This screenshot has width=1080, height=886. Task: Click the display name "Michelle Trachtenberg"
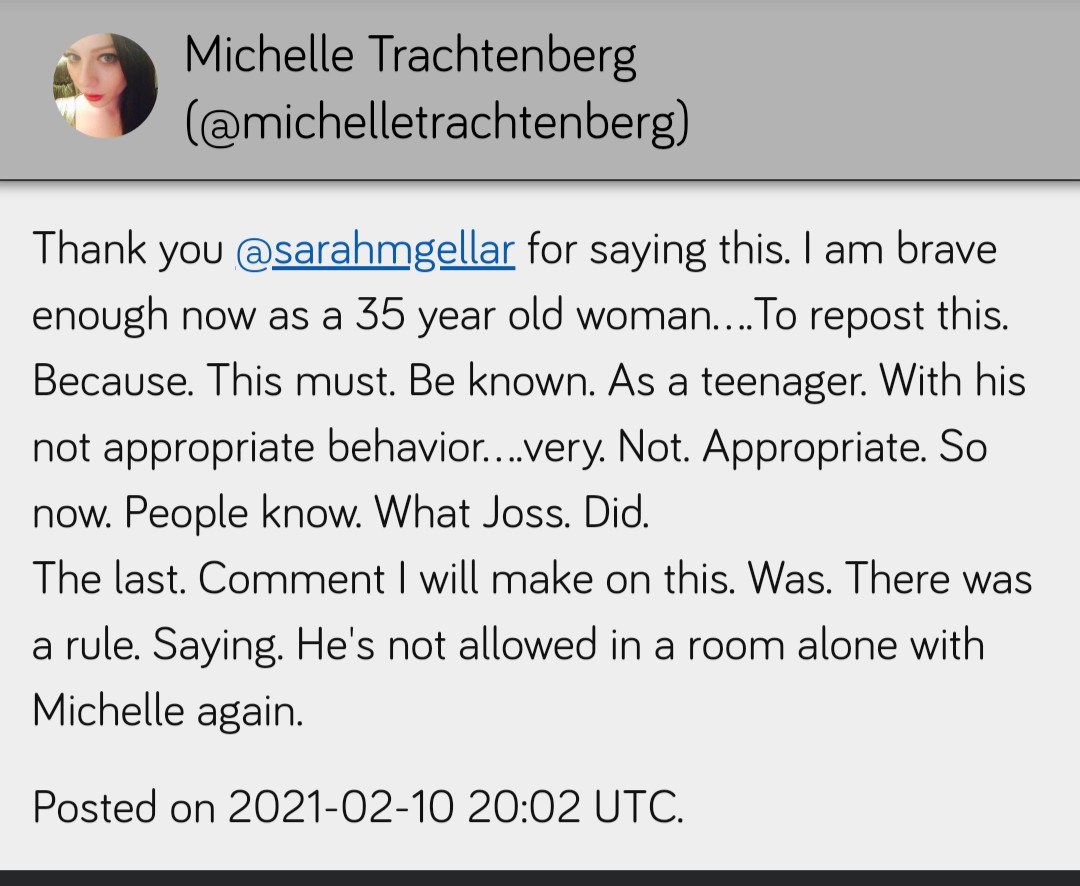click(x=410, y=56)
